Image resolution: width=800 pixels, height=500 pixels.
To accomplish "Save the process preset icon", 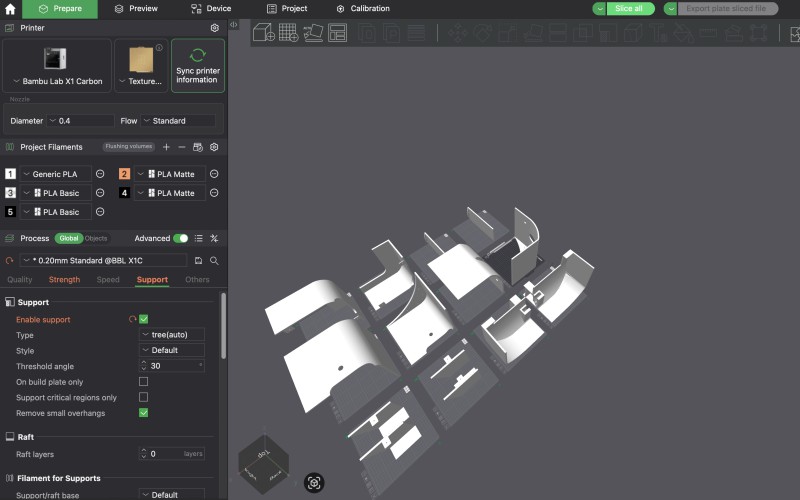I will point(198,261).
